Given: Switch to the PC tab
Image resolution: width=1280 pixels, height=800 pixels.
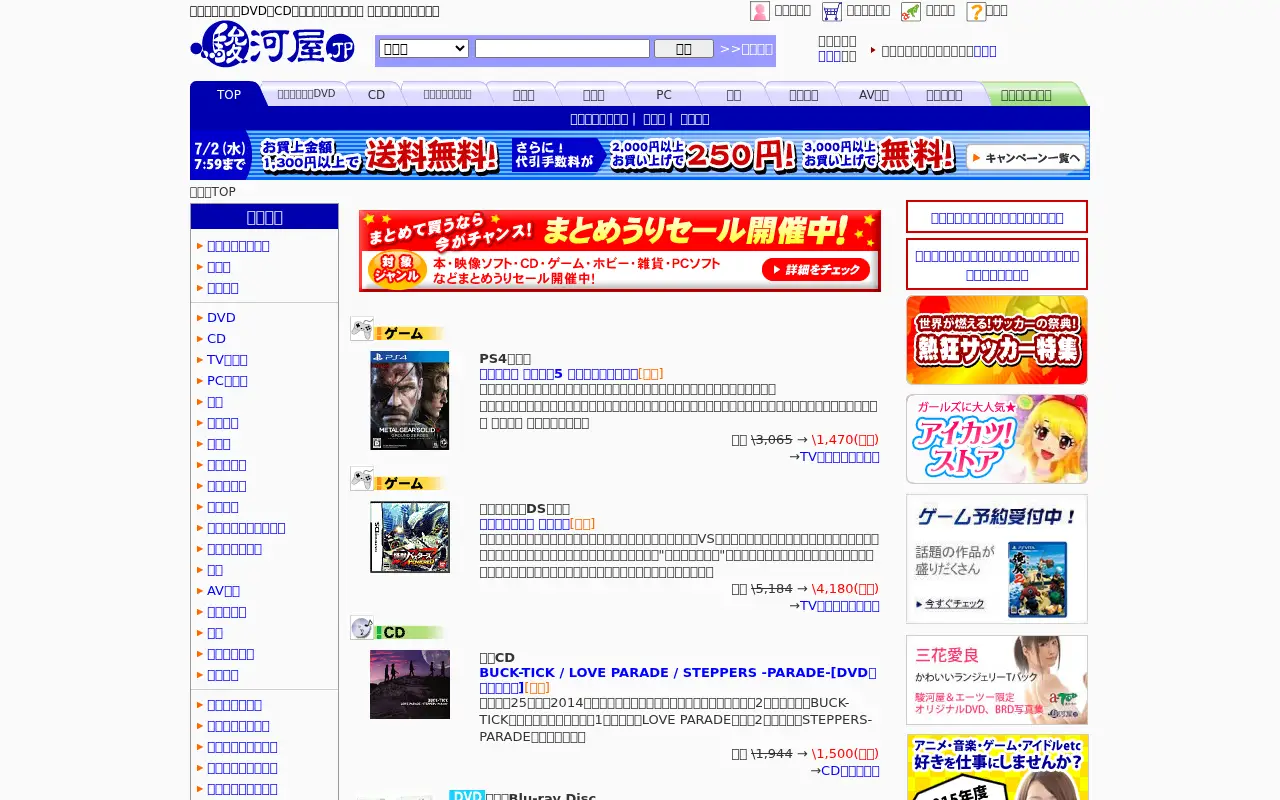Looking at the screenshot, I should (x=664, y=94).
